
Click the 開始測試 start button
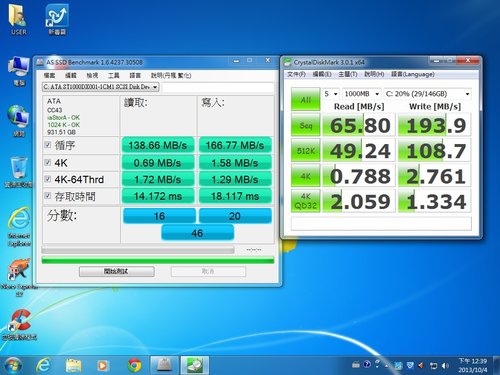click(x=117, y=271)
